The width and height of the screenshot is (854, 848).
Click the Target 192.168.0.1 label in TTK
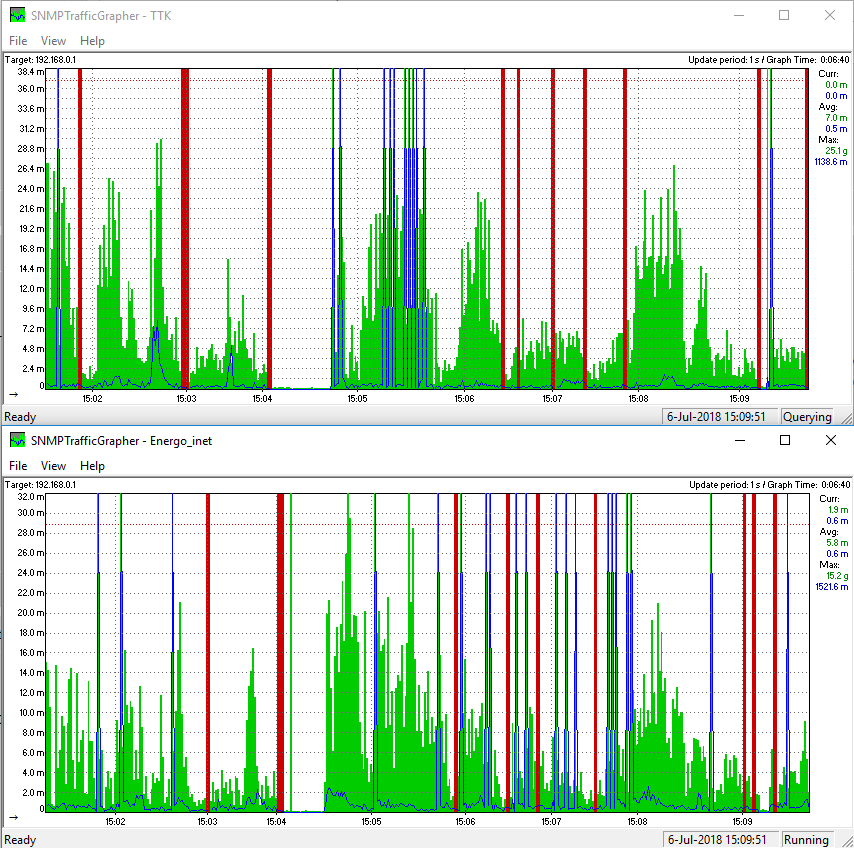[x=41, y=60]
